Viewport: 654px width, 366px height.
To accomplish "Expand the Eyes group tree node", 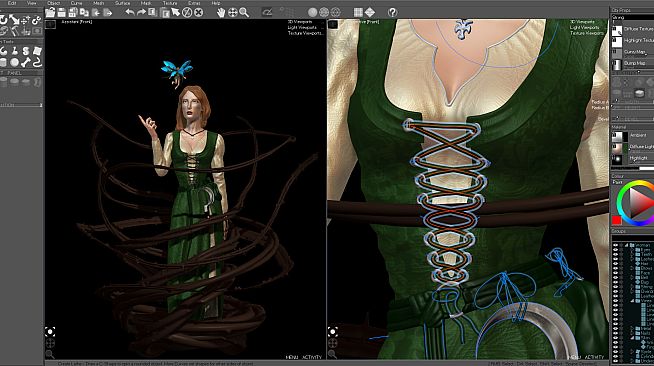I will click(632, 250).
